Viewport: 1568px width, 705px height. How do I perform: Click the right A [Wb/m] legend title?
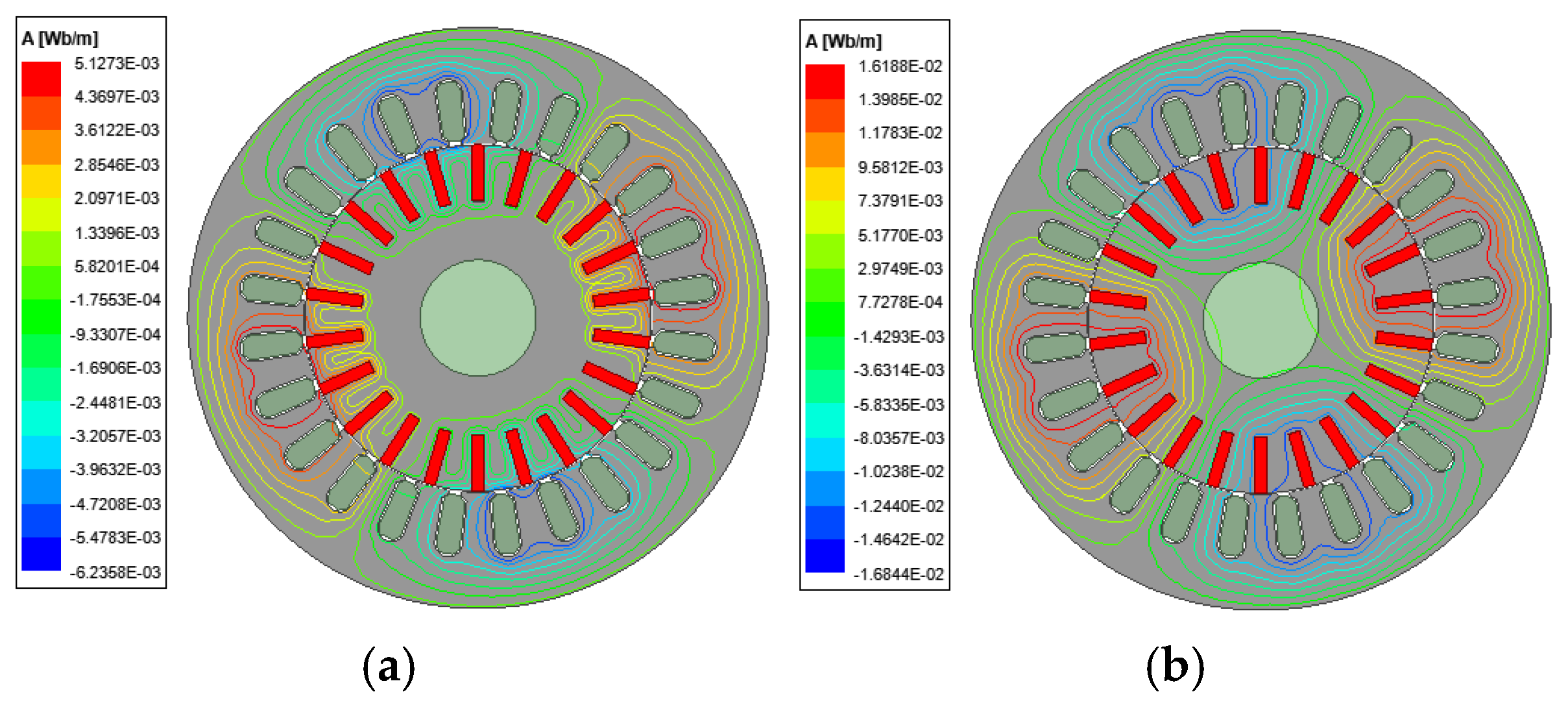[x=843, y=42]
